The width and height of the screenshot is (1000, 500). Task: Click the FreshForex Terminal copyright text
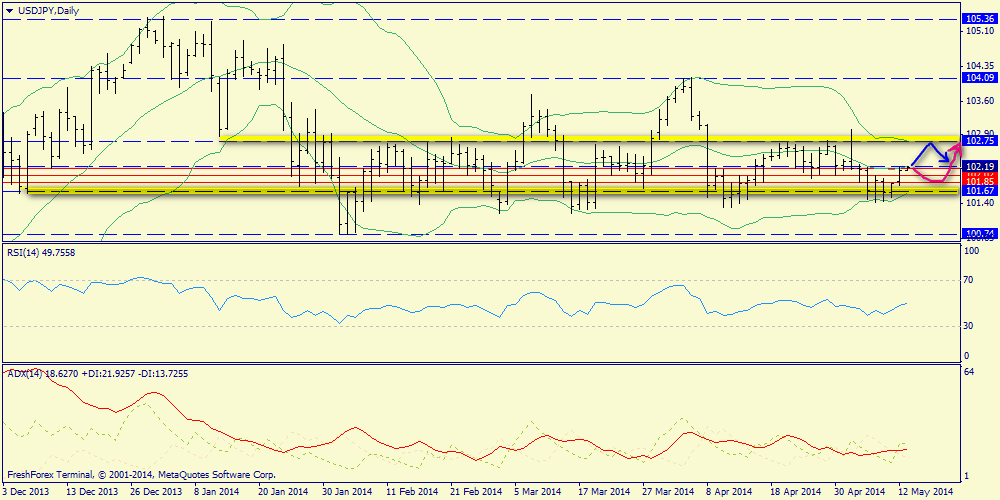pyautogui.click(x=141, y=475)
